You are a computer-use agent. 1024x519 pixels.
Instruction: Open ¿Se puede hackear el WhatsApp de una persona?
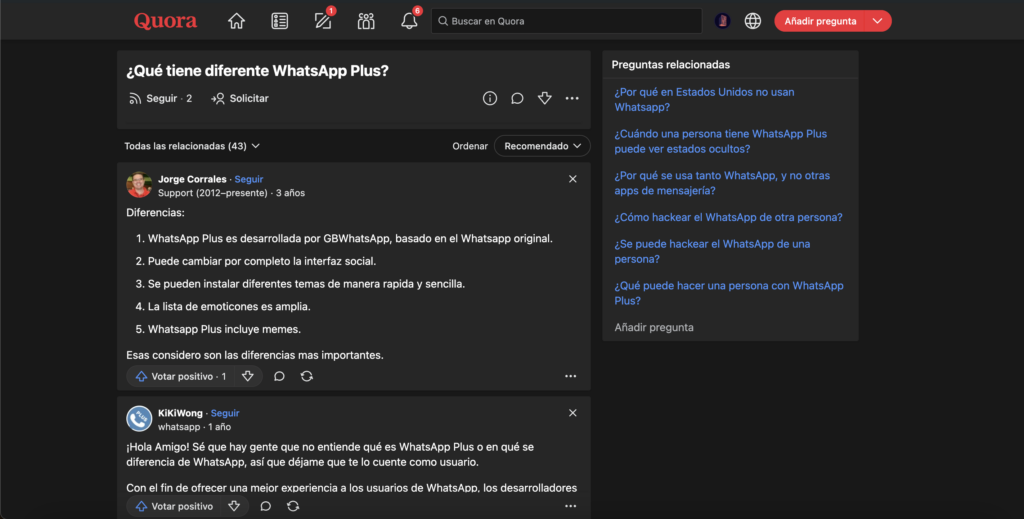[x=712, y=251]
